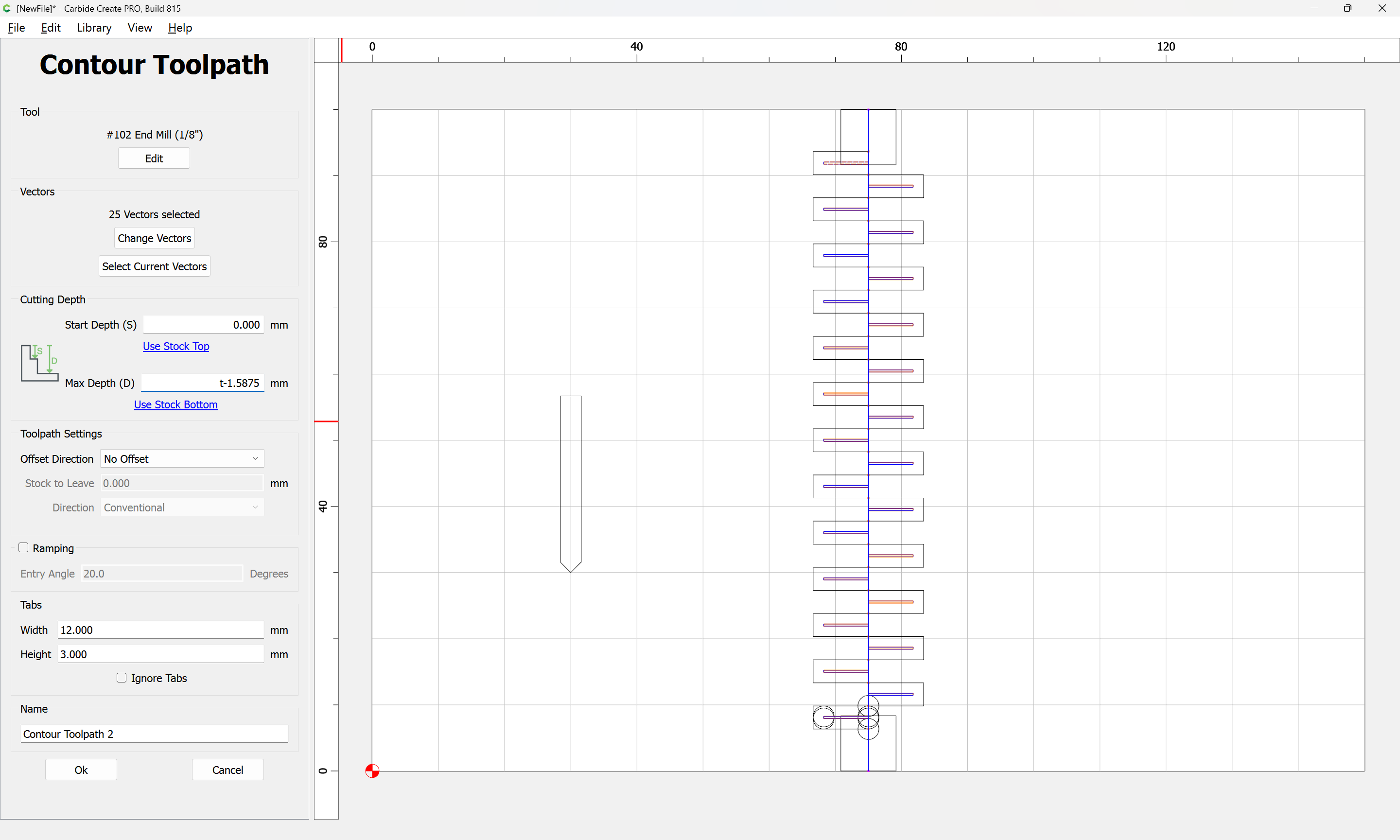Open the Library menu
The image size is (1400, 840).
point(94,28)
